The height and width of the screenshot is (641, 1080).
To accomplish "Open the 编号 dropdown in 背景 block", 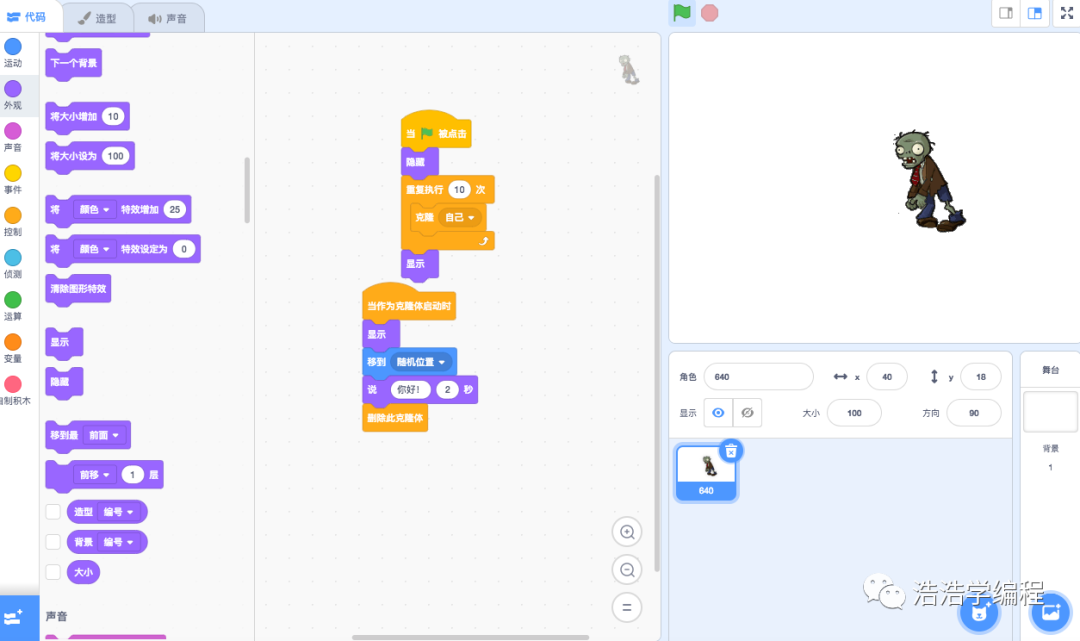I will point(118,543).
